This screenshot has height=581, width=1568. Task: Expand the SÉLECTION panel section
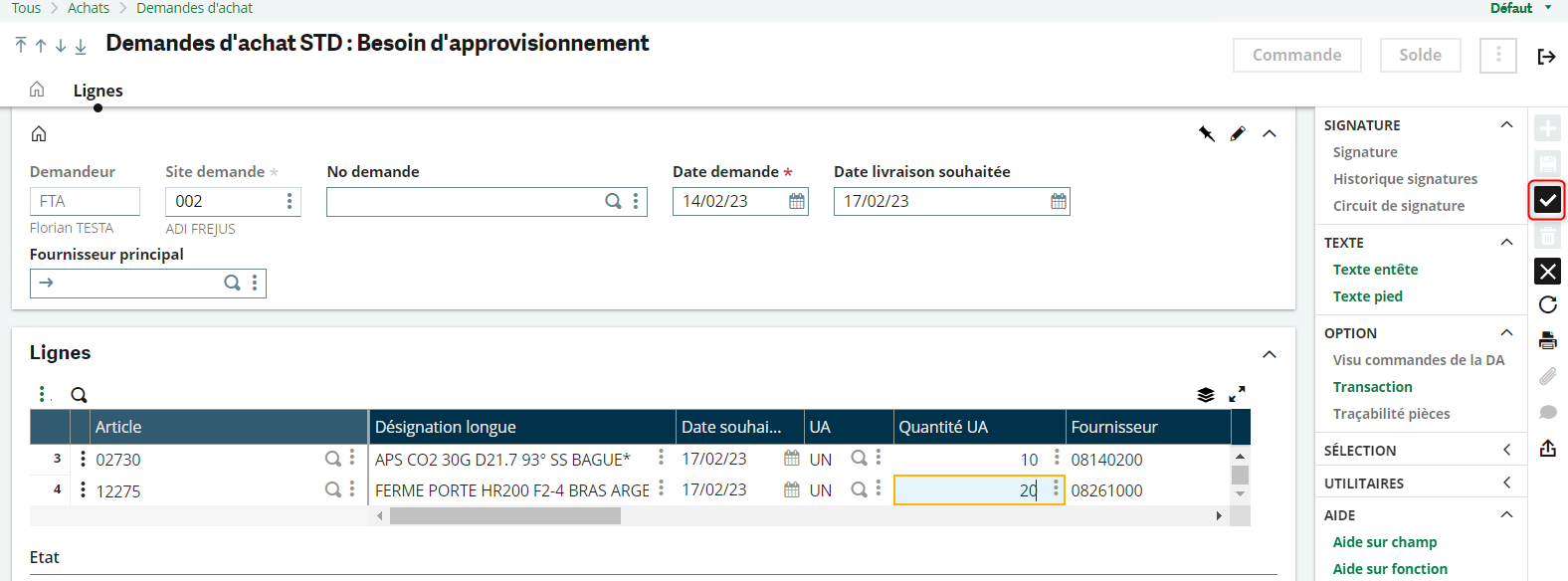pyautogui.click(x=1506, y=450)
